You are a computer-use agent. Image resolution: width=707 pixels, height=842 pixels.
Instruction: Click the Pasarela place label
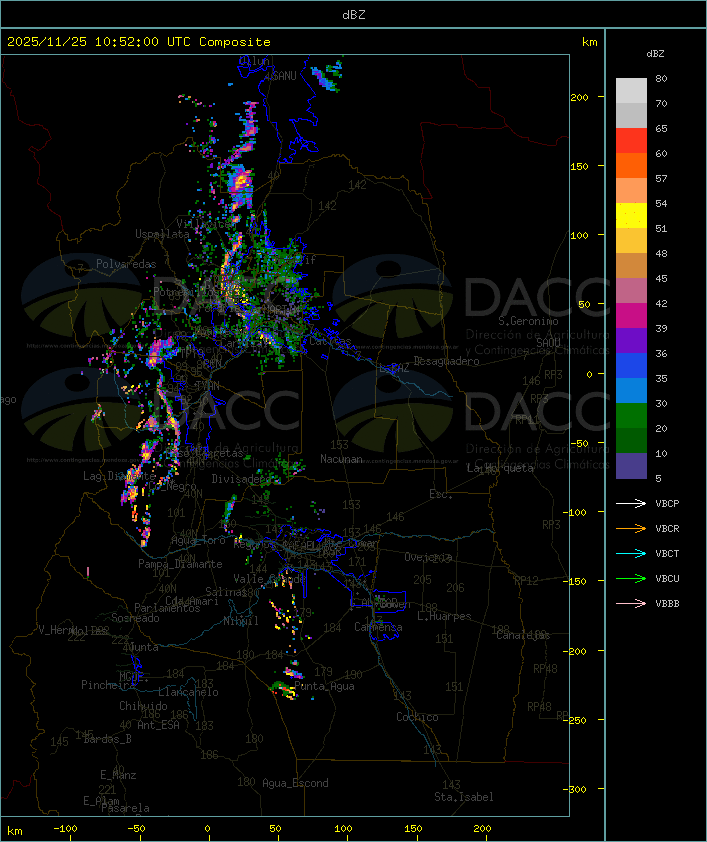(125, 808)
